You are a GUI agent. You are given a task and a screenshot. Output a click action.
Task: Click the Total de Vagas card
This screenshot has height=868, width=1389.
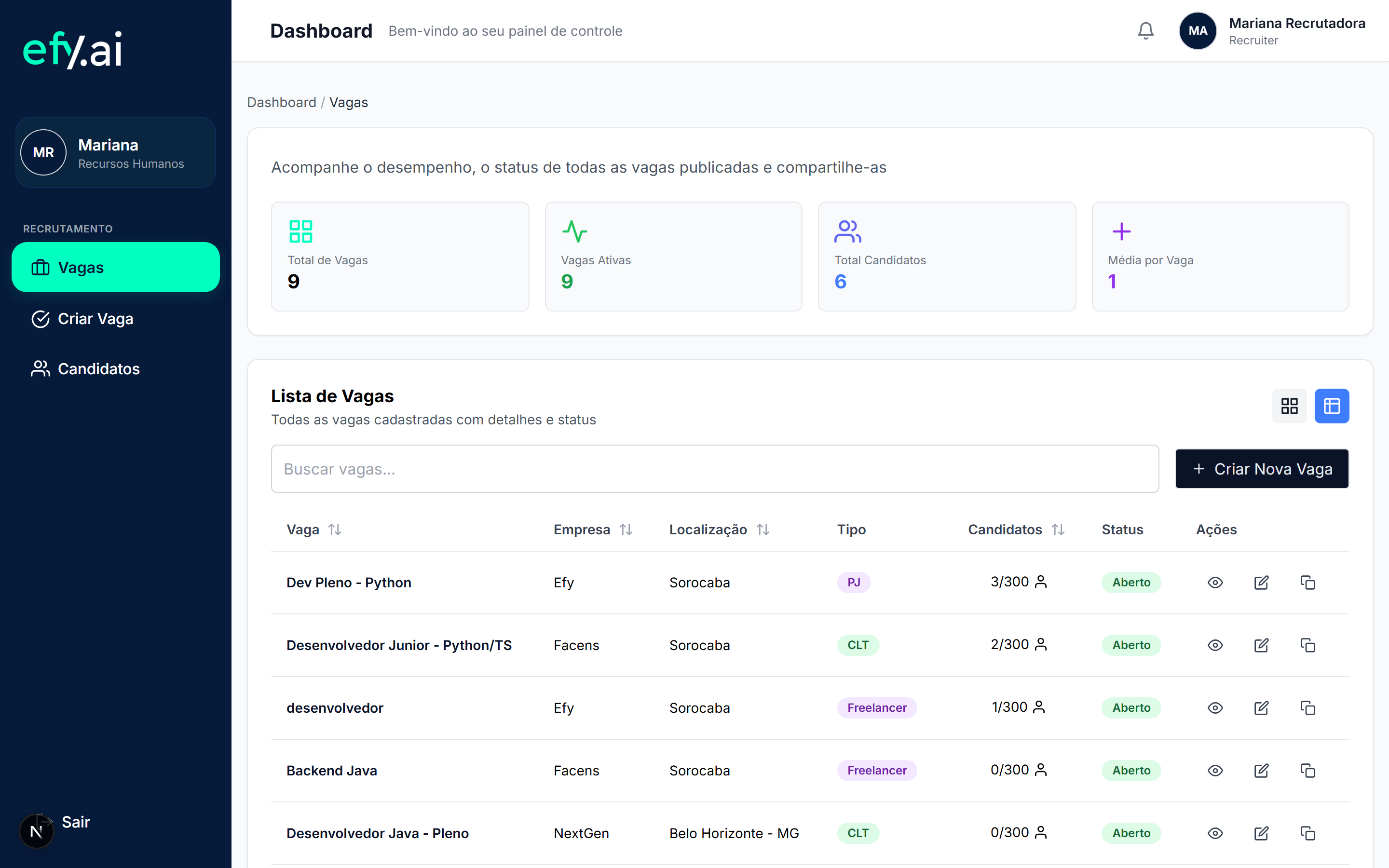click(400, 256)
